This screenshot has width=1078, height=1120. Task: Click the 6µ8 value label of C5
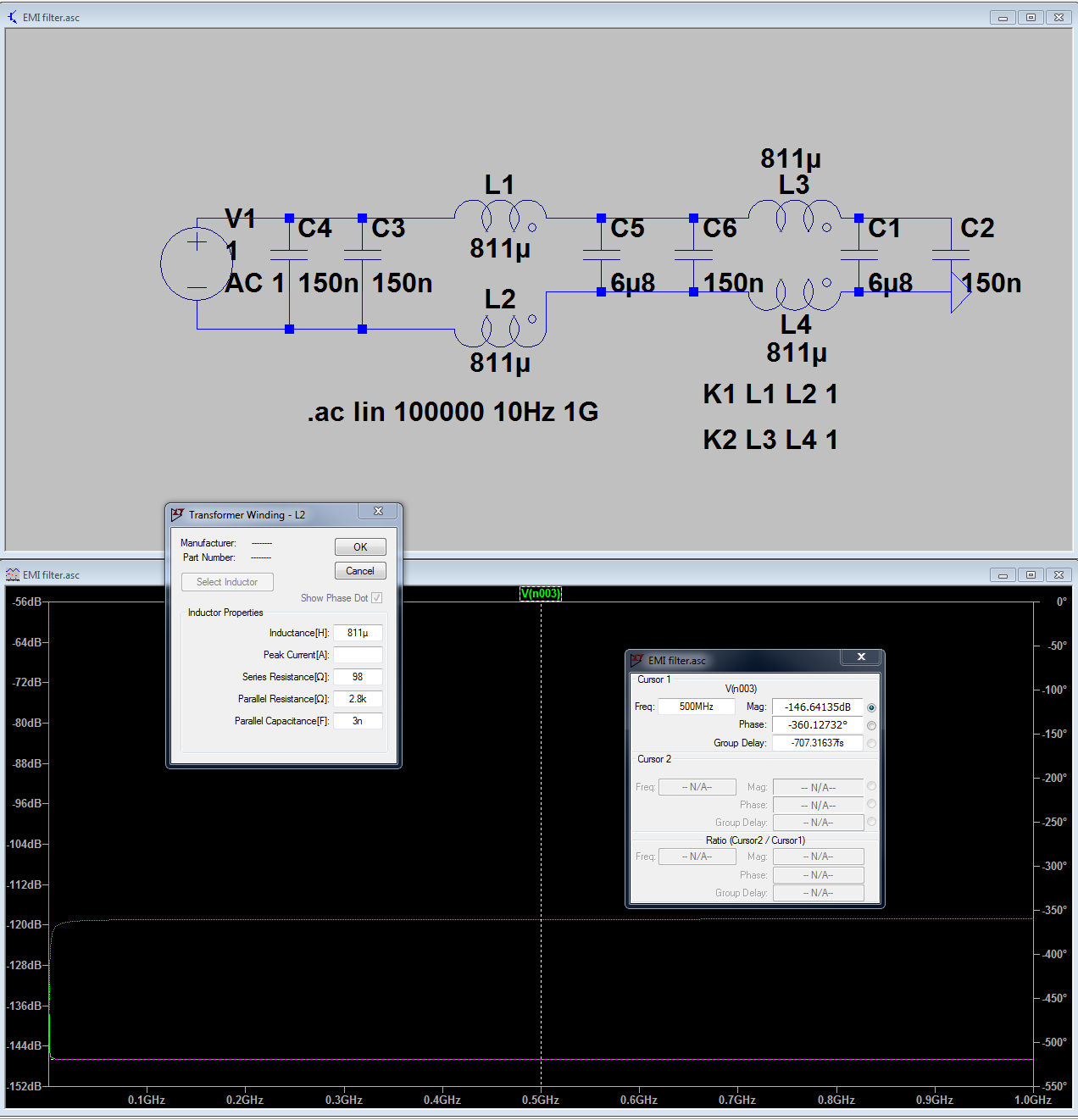click(x=633, y=283)
